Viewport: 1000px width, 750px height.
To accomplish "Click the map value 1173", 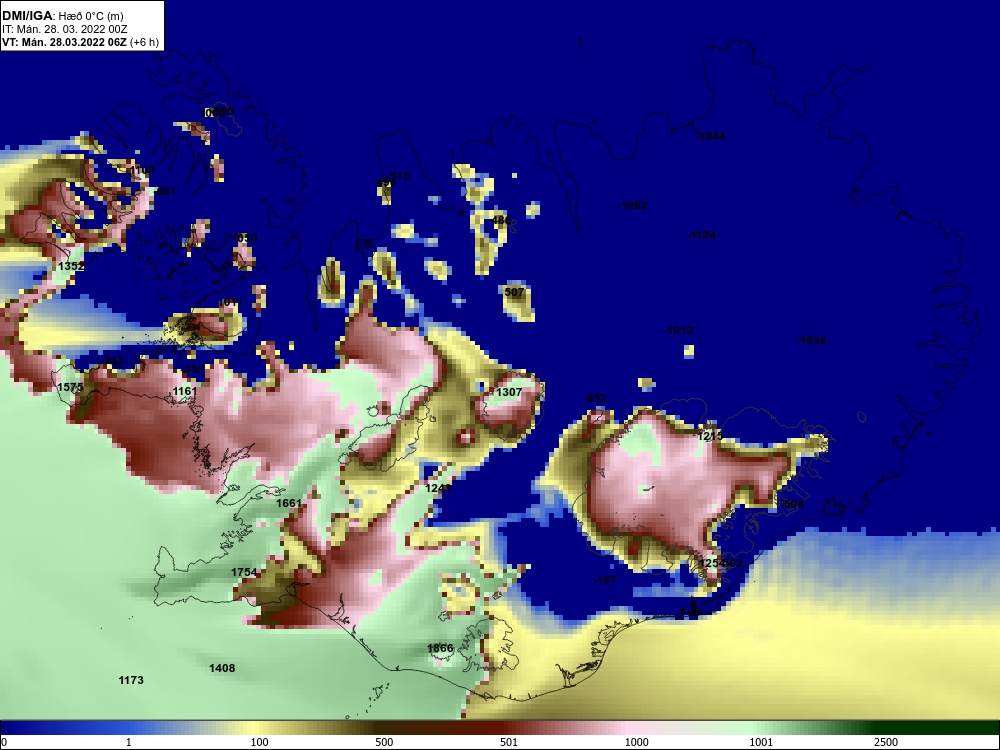I will 131,680.
